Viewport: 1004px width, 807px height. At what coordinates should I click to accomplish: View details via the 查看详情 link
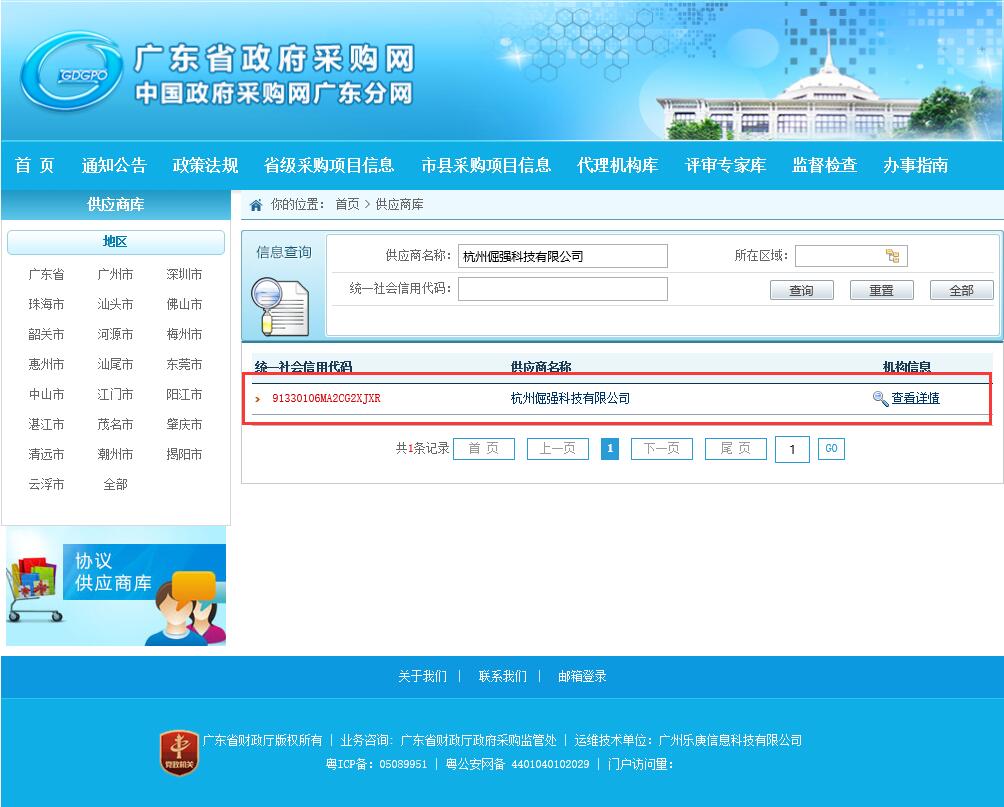tap(915, 398)
